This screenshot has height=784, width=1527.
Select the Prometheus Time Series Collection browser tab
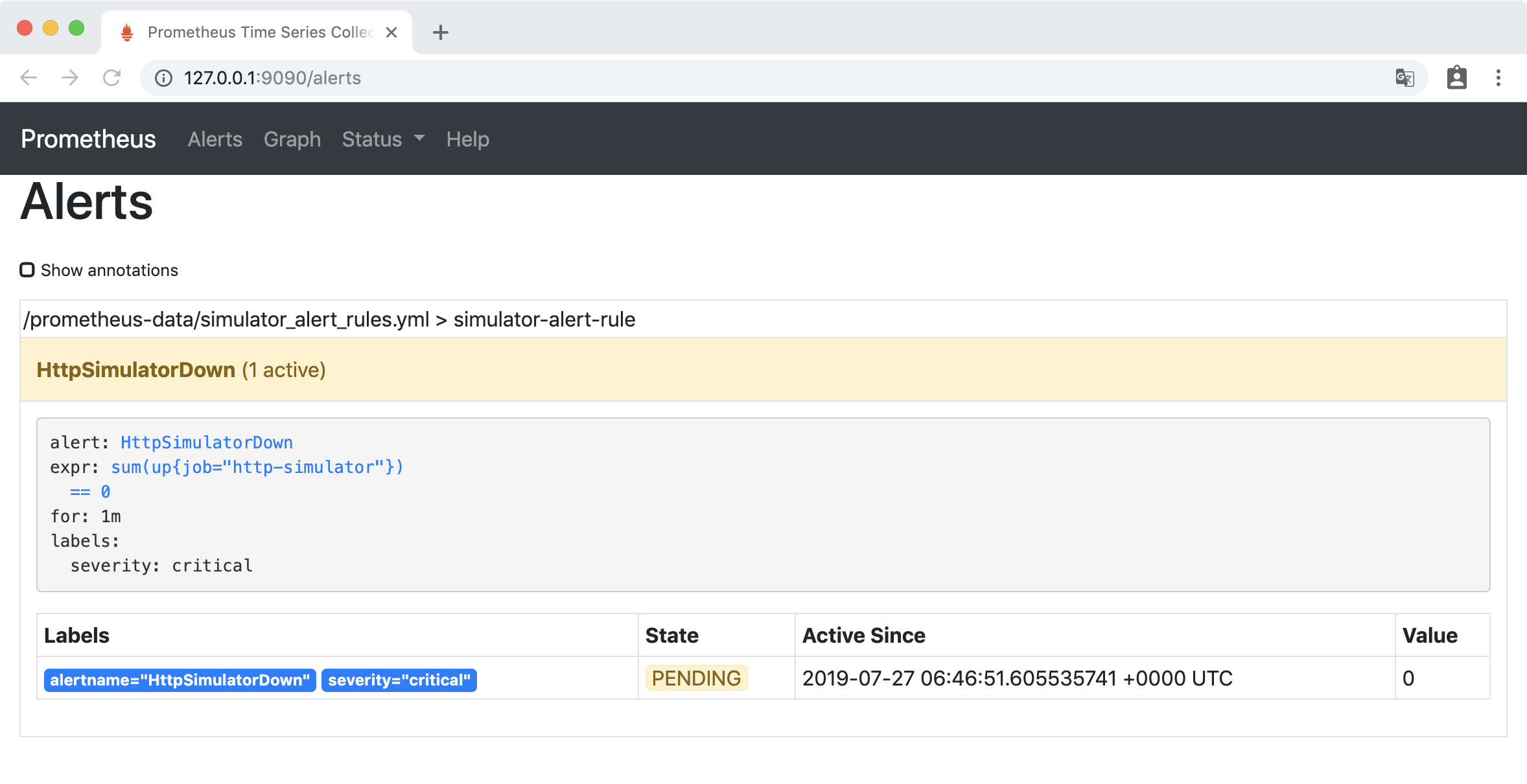tap(257, 32)
